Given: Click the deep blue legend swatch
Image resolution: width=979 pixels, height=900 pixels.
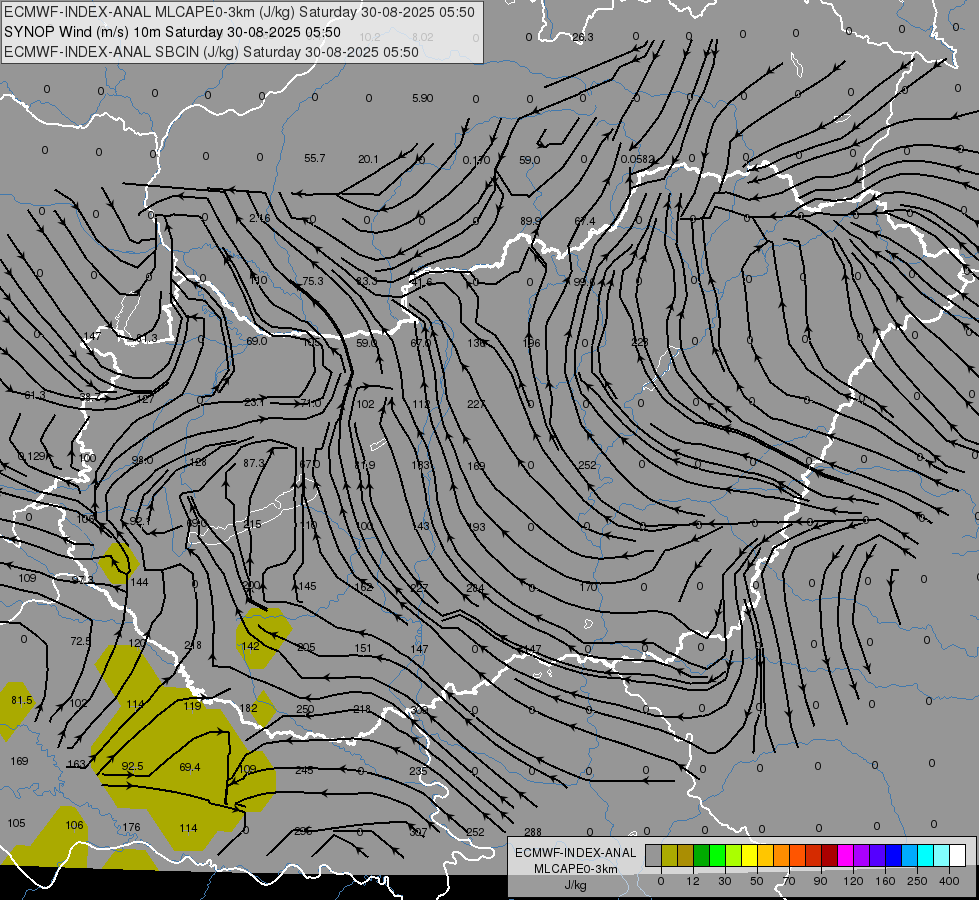Looking at the screenshot, I should point(893,855).
